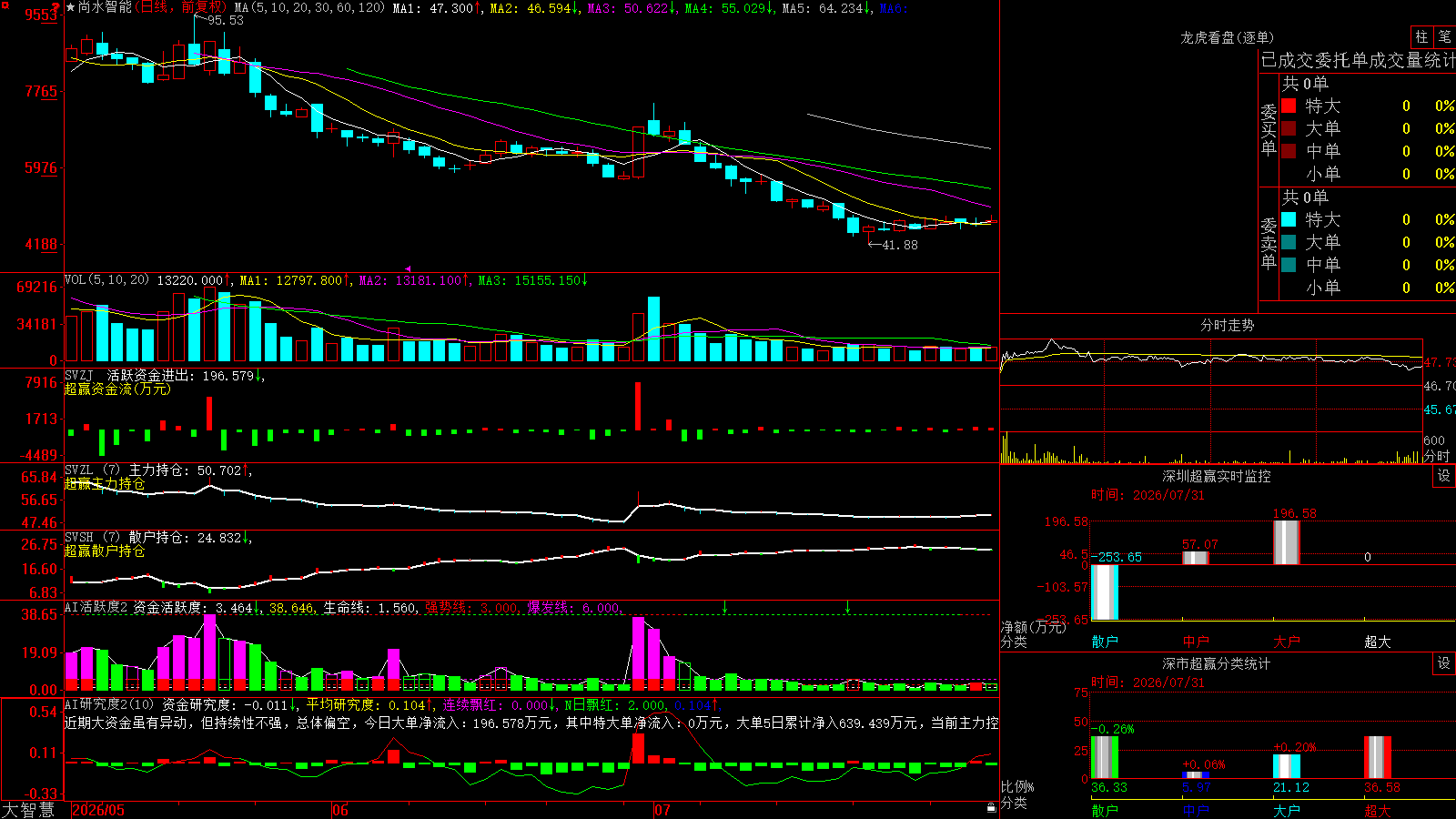
Task: Click the 爆发线: 6.000 label
Action: click(573, 608)
